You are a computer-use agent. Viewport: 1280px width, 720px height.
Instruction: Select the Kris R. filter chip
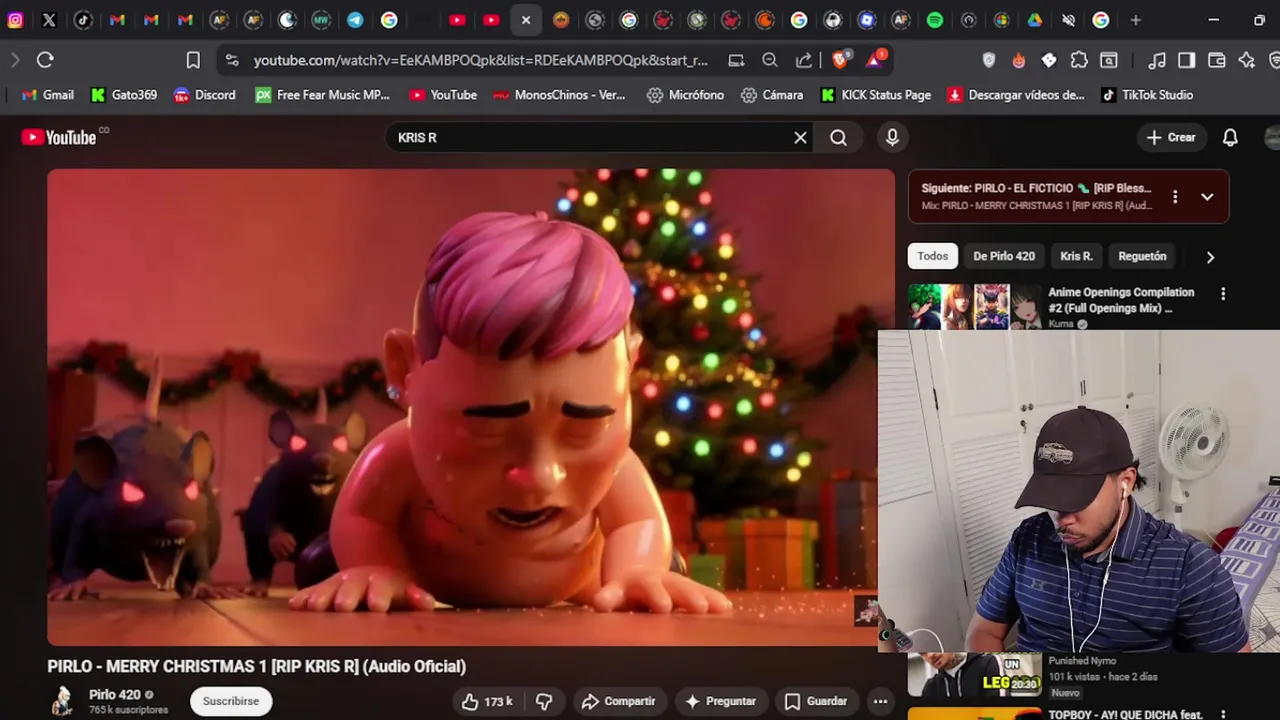point(1076,256)
